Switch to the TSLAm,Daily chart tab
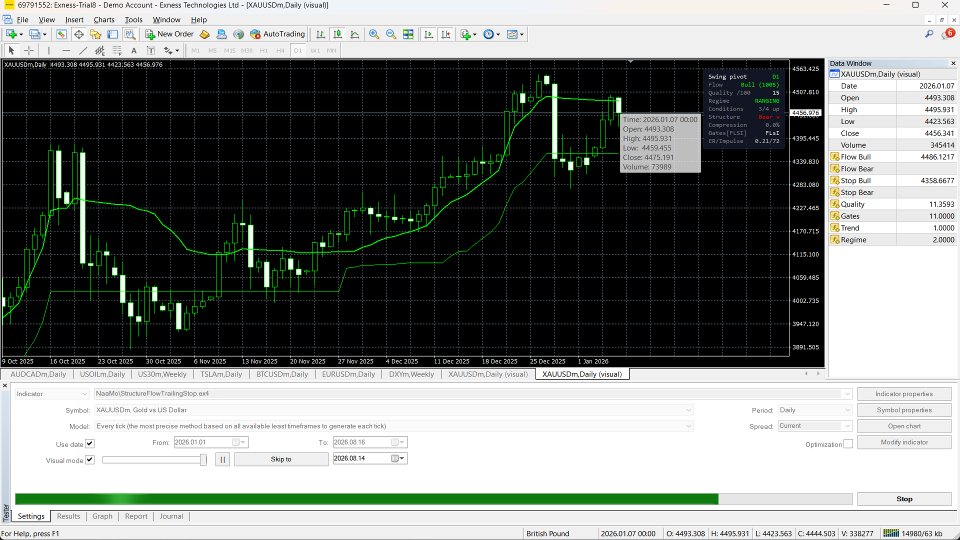This screenshot has height=540, width=960. 221,374
